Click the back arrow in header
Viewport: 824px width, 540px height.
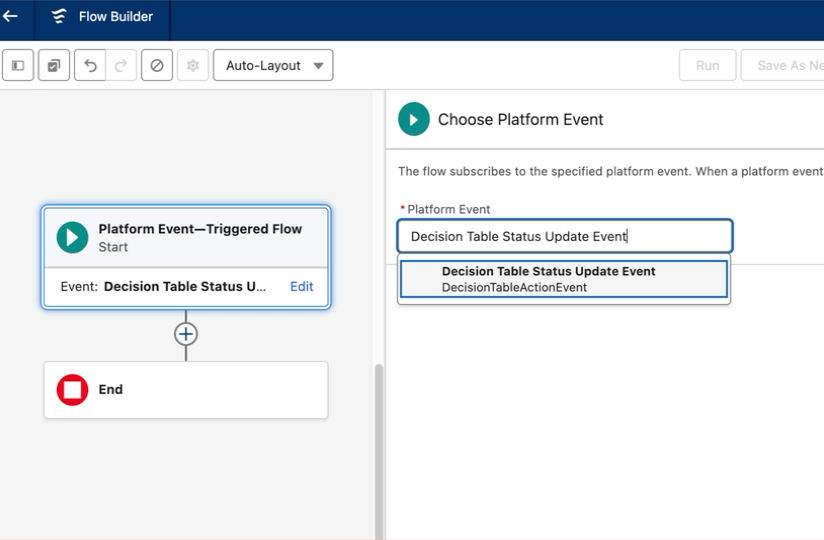click(10, 16)
